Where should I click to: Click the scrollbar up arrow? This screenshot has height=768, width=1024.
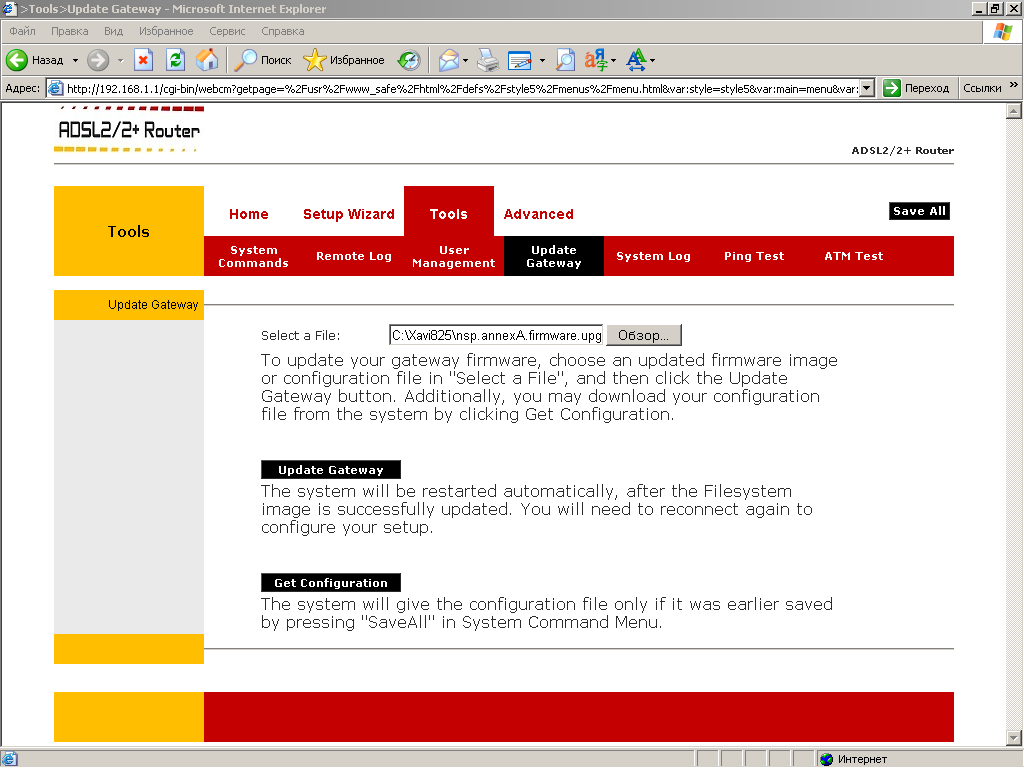pyautogui.click(x=1014, y=111)
